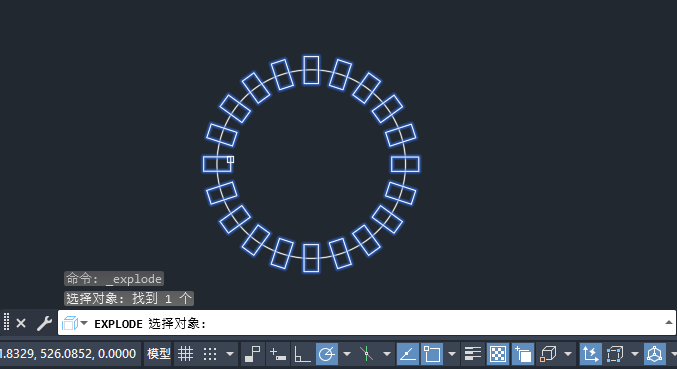This screenshot has height=369, width=677.
Task: Open selection filtering dropdown arrow
Action: point(635,354)
